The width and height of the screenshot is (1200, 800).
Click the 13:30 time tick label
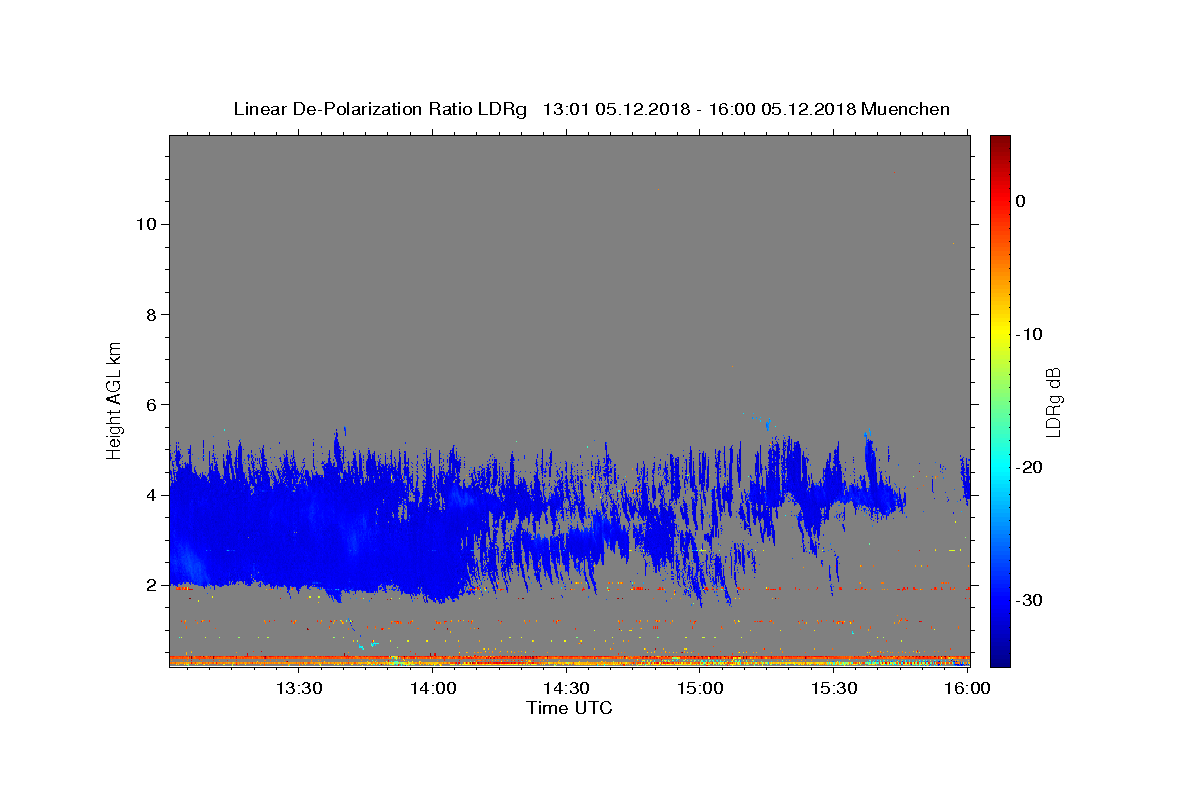click(298, 689)
